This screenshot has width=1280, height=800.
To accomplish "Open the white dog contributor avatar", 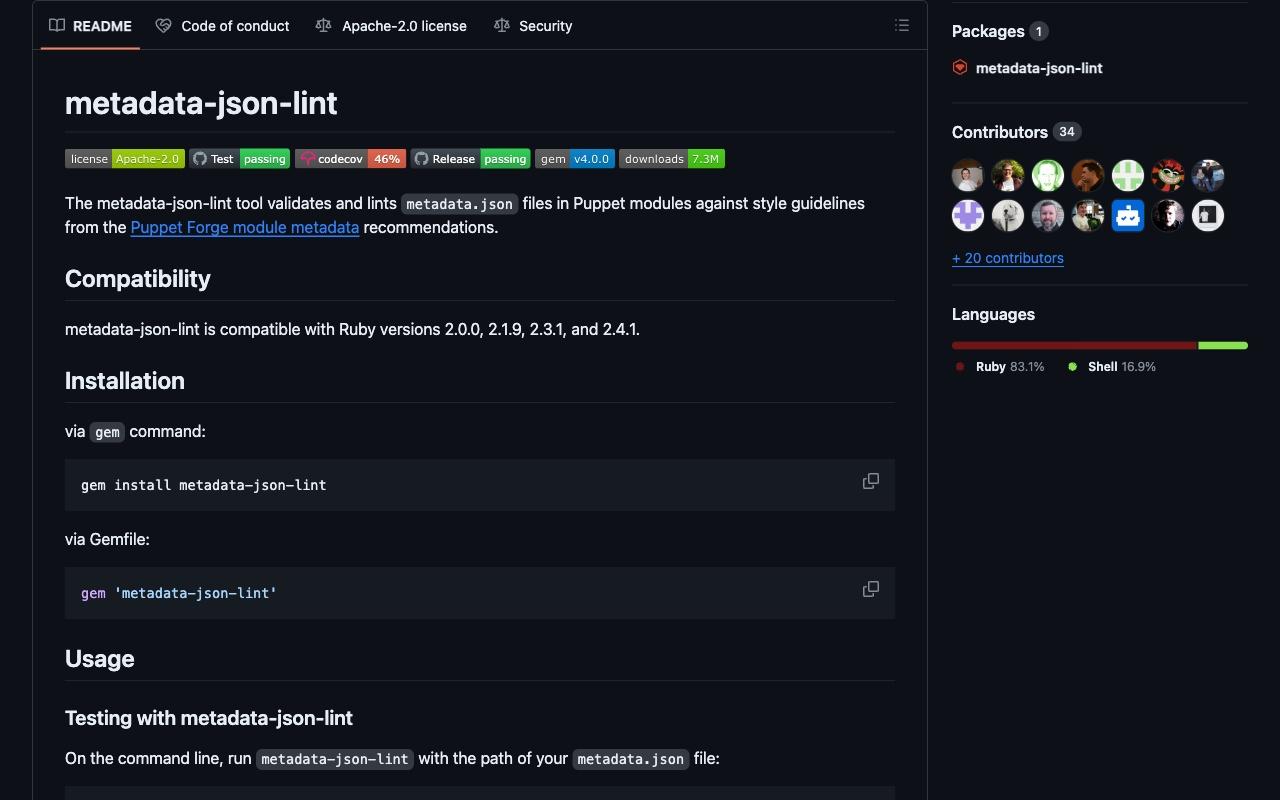I will (x=1008, y=216).
